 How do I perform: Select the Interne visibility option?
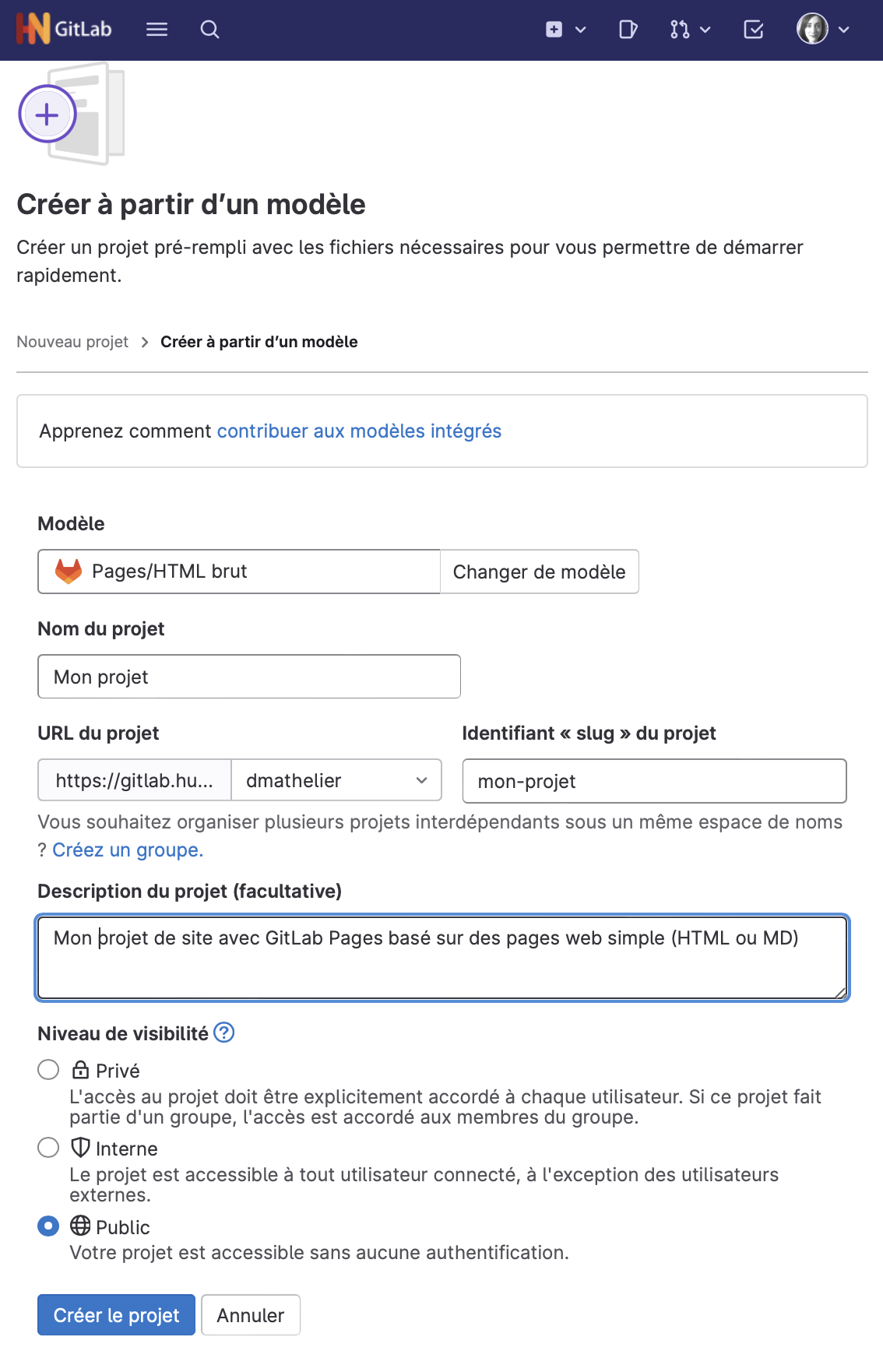point(48,1148)
